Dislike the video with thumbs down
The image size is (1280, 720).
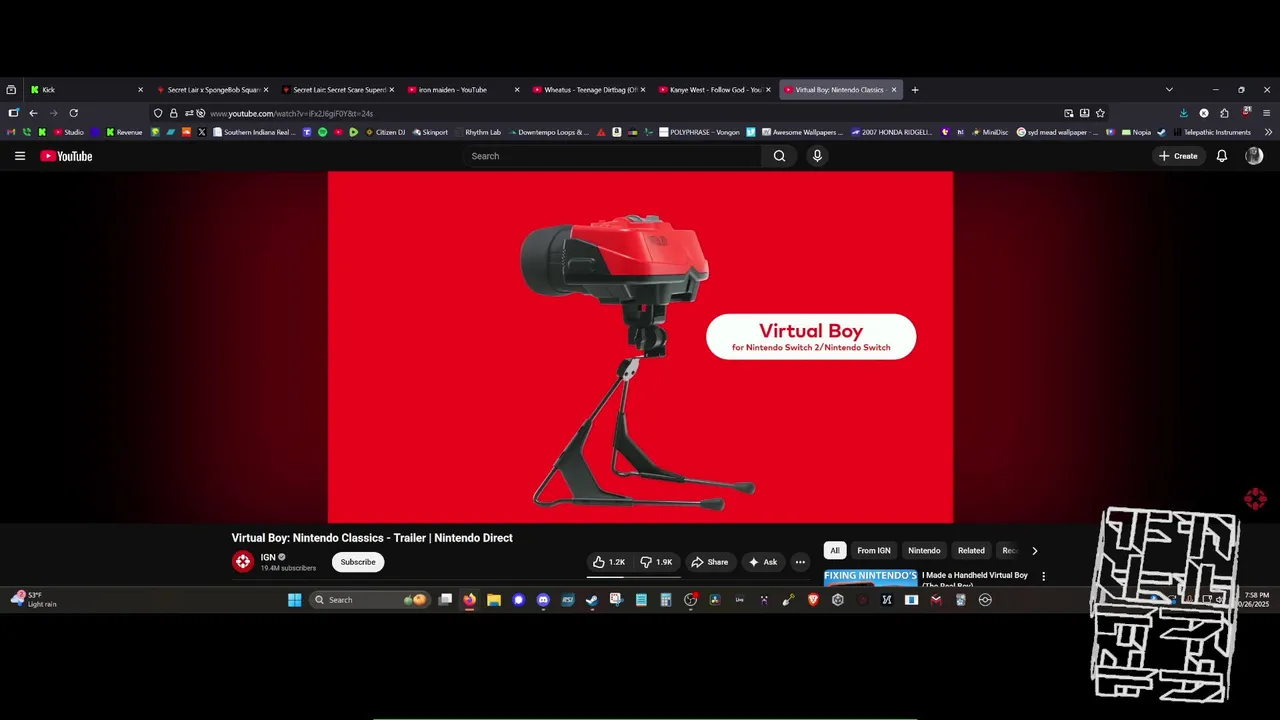[656, 562]
